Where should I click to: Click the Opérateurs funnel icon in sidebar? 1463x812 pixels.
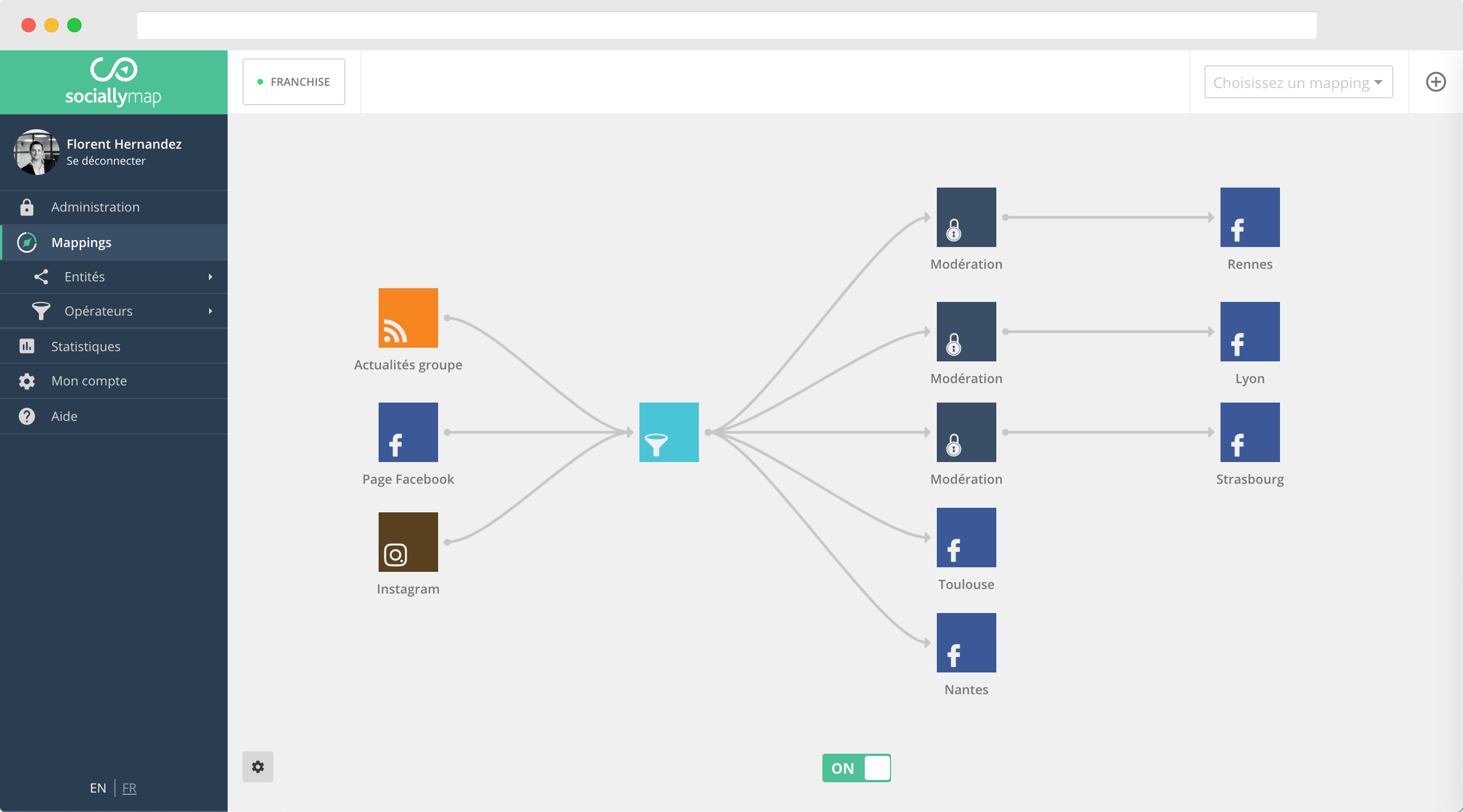(x=41, y=311)
